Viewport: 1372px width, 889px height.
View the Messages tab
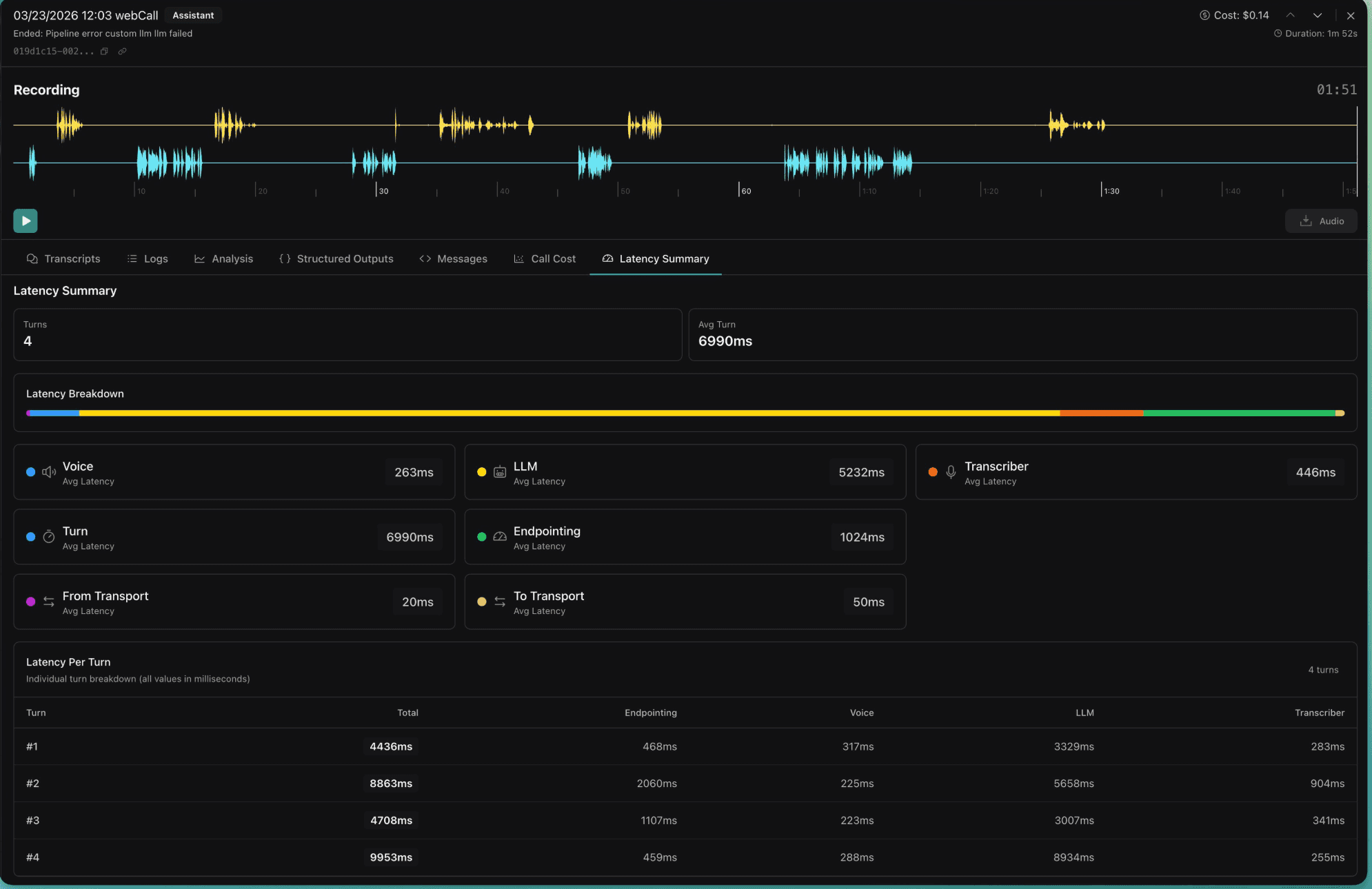point(453,259)
